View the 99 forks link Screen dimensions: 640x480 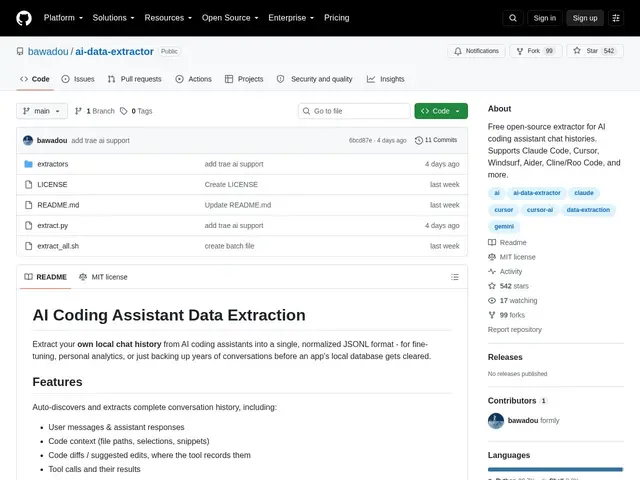[507, 315]
